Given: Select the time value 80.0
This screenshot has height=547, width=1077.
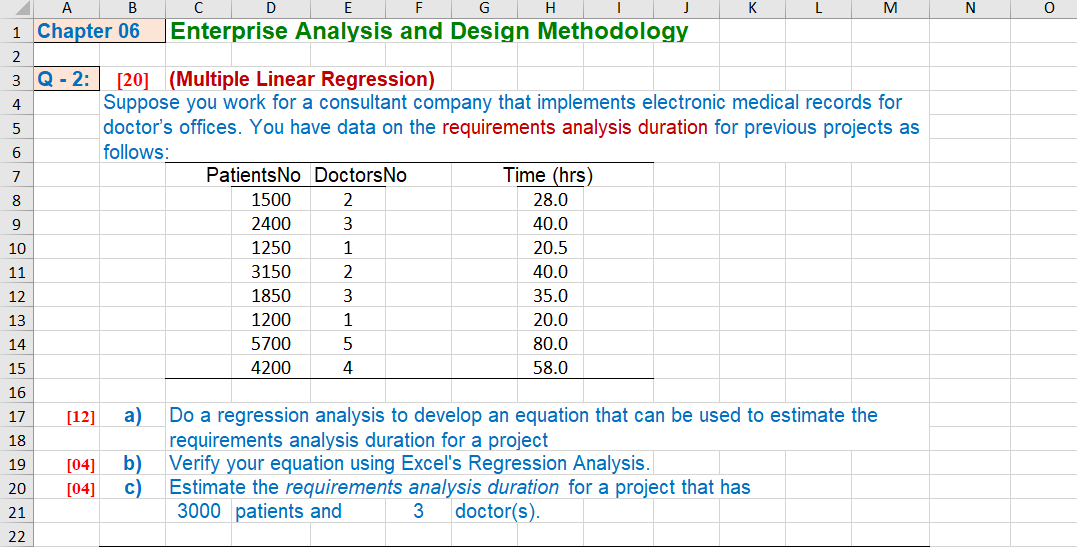Looking at the screenshot, I should [550, 344].
